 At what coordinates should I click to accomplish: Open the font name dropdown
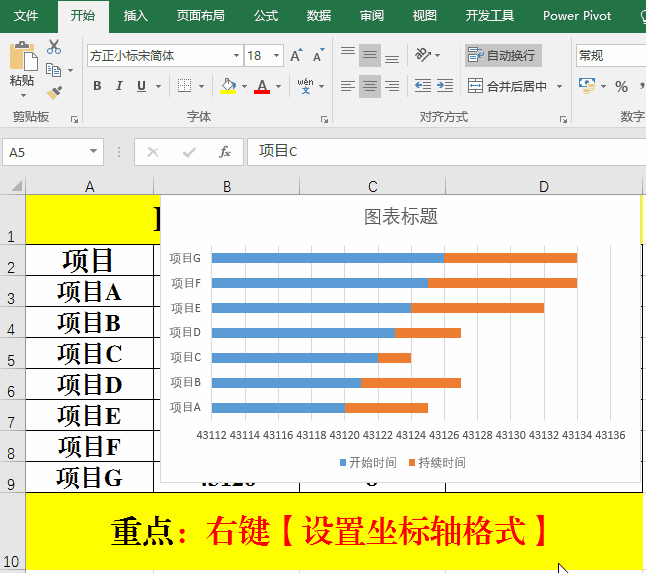point(236,56)
